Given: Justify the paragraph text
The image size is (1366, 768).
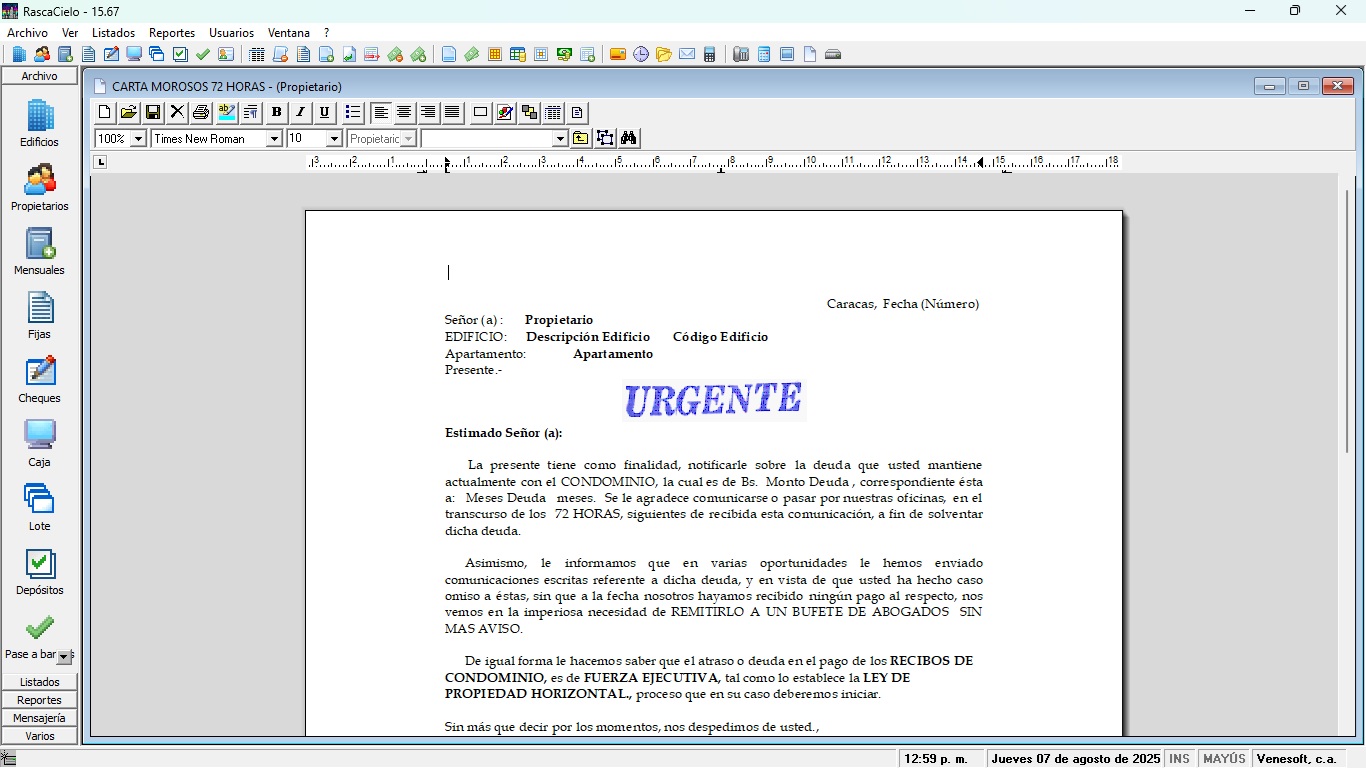Looking at the screenshot, I should (x=453, y=112).
